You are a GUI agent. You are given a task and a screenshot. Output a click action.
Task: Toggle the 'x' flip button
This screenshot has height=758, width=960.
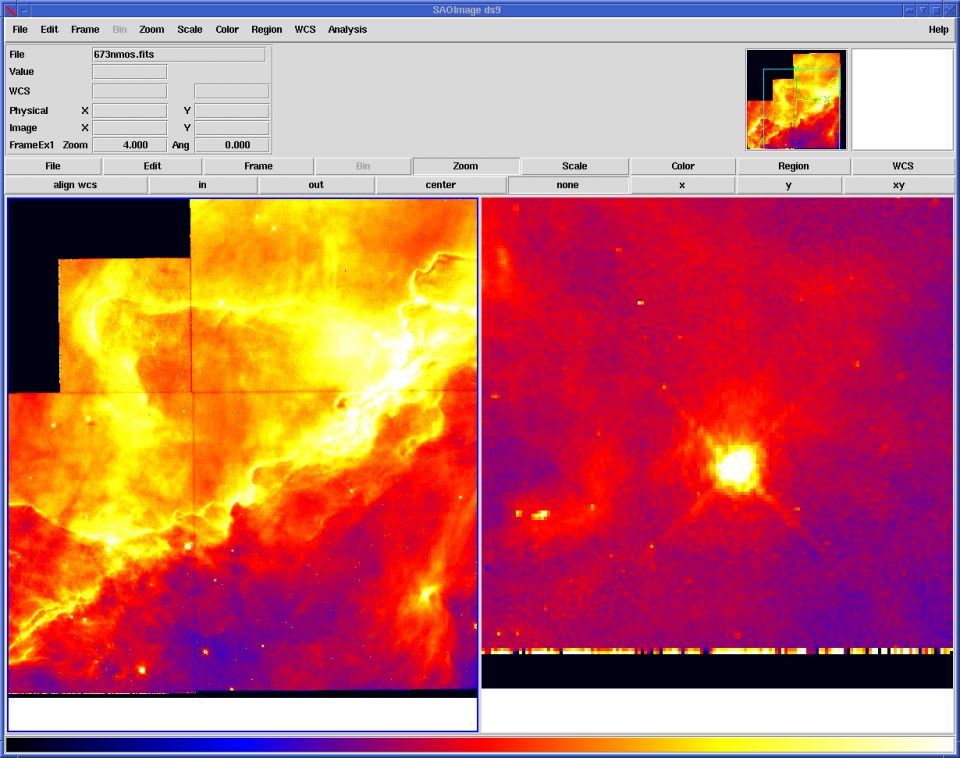pos(683,185)
